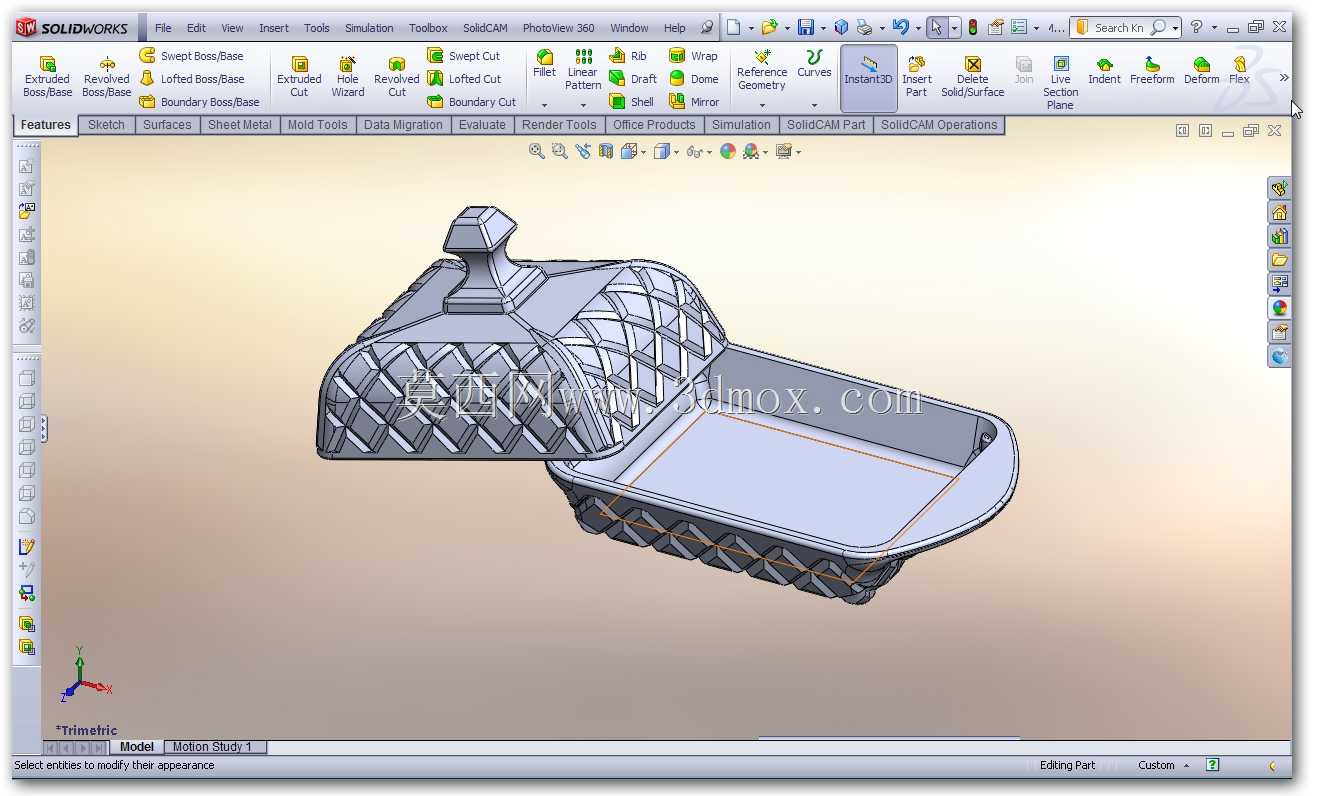Open the SolidCAM menu
Image resolution: width=1319 pixels, height=796 pixels.
pyautogui.click(x=485, y=28)
